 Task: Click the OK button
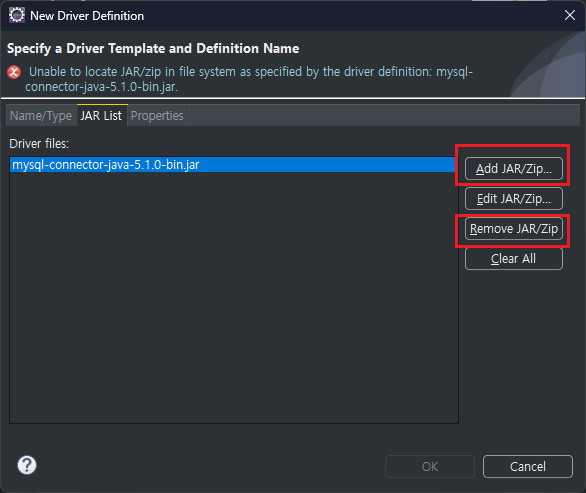pos(430,466)
